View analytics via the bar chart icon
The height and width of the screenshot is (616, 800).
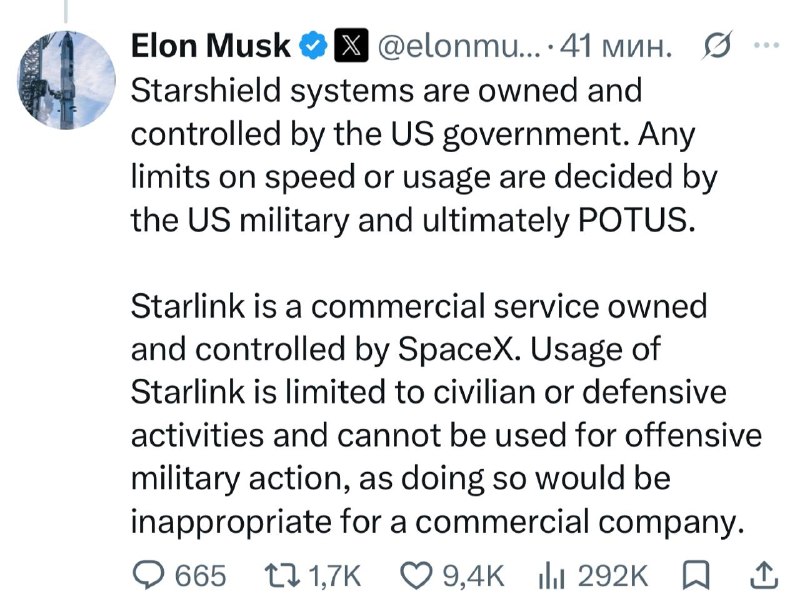[x=552, y=577]
